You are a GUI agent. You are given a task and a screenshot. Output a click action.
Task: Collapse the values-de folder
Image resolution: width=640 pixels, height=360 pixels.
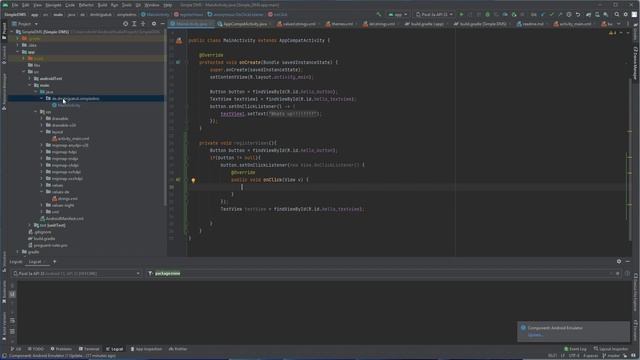(42, 192)
